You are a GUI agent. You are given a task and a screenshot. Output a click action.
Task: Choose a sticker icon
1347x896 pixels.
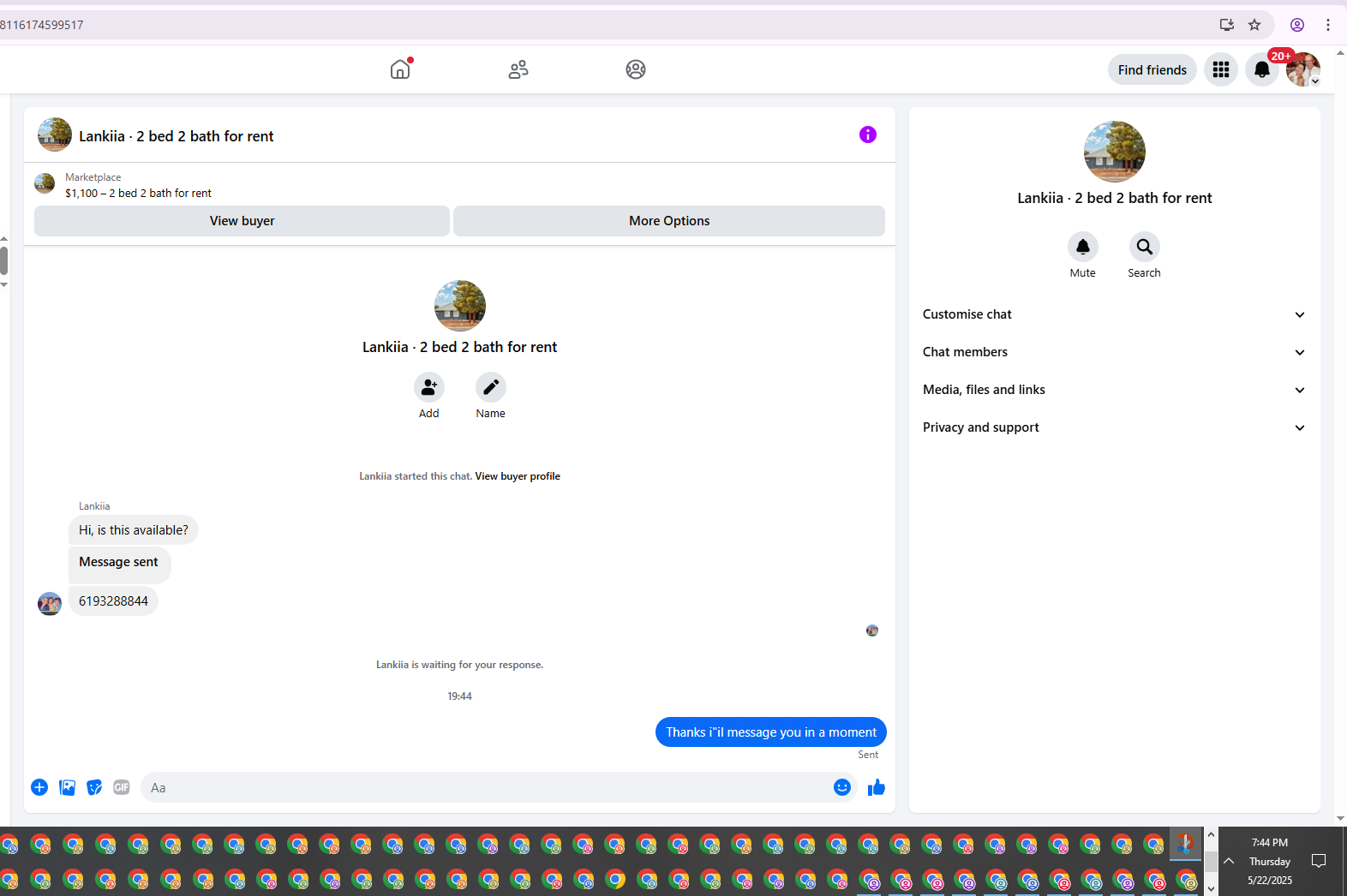click(x=94, y=787)
